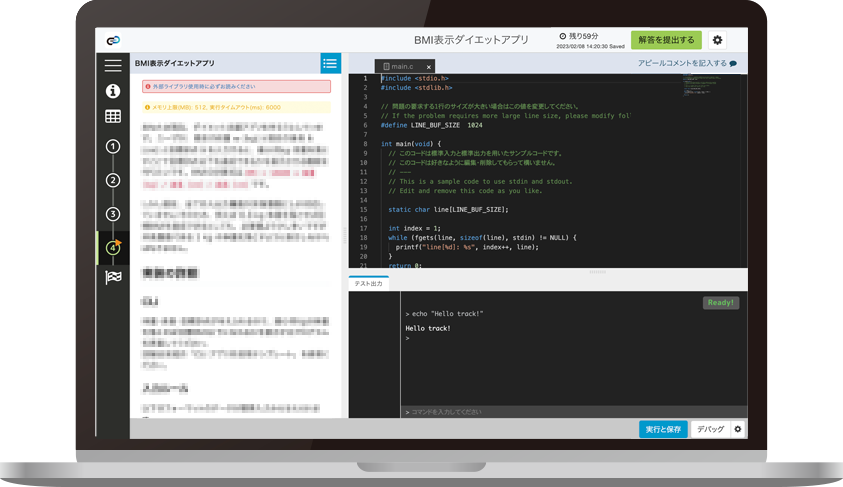
Task: Select the active challenge step 4
Action: 113,247
